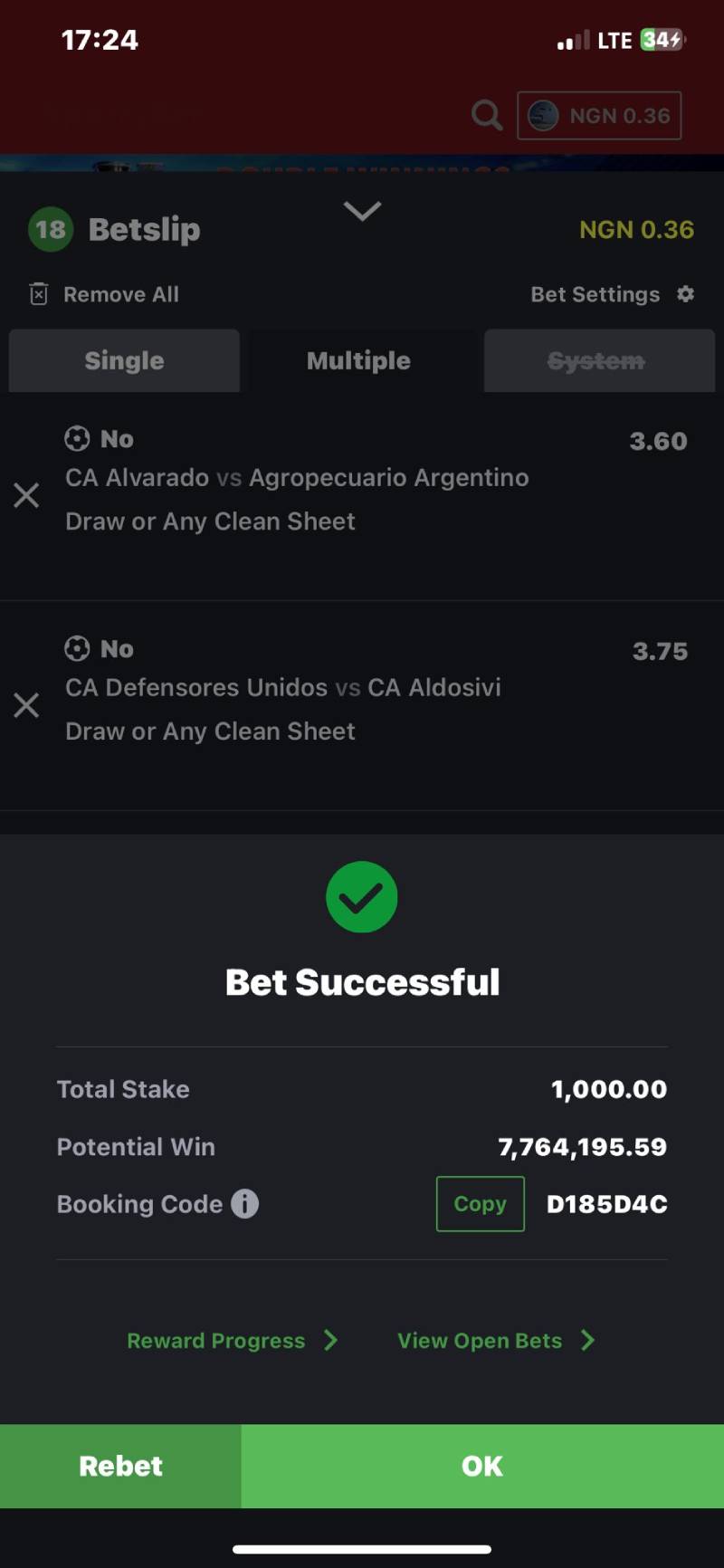The image size is (724, 1568).
Task: Tap the green 18 selections badge
Action: tap(51, 230)
